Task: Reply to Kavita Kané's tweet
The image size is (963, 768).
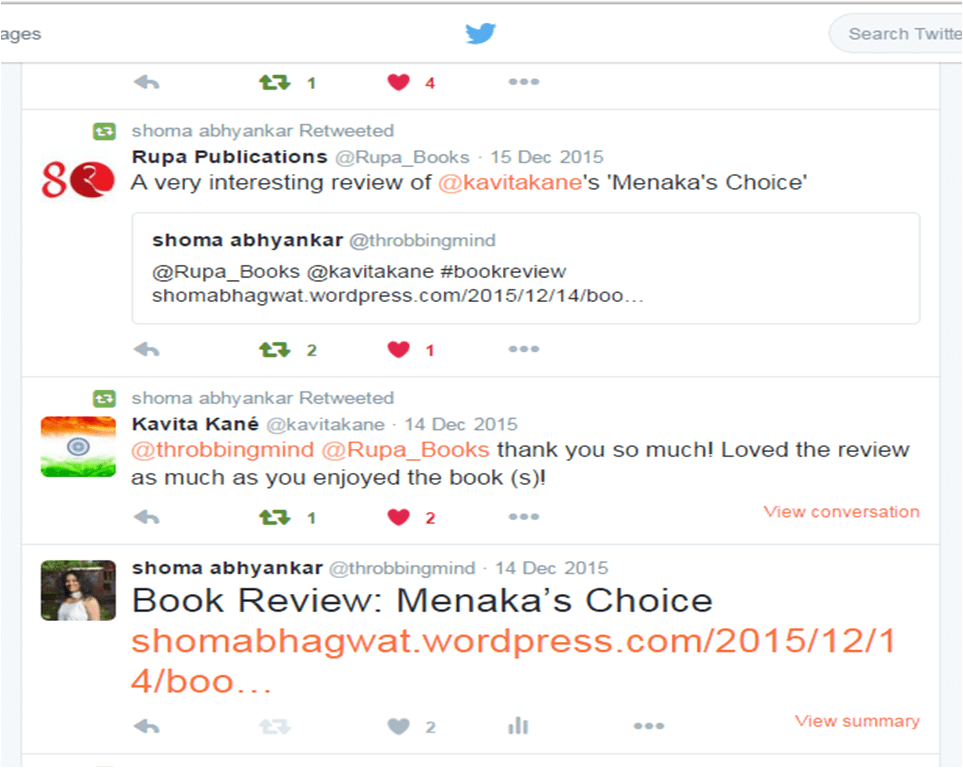Action: tap(147, 517)
